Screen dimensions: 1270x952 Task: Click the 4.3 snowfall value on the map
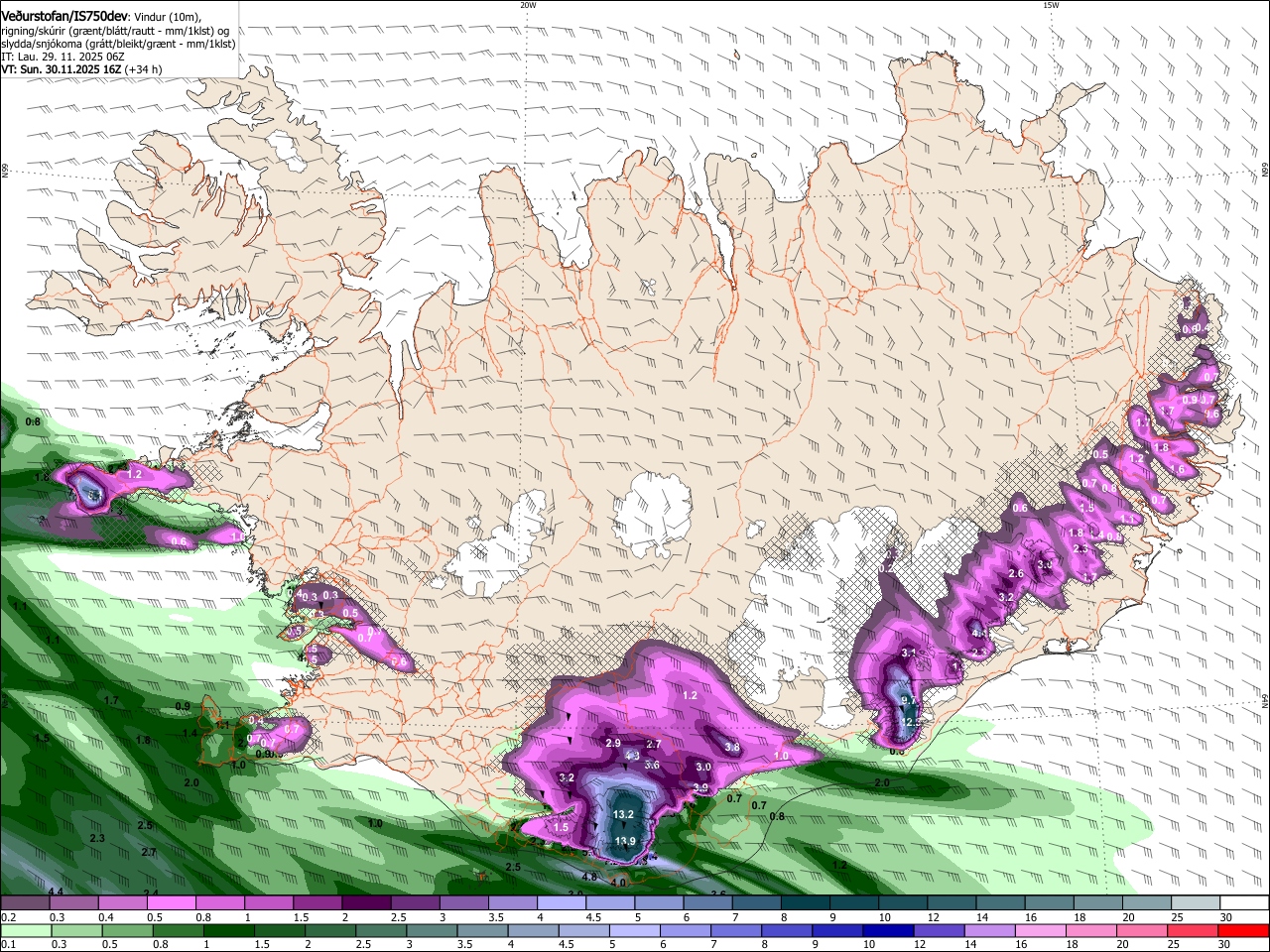click(632, 756)
